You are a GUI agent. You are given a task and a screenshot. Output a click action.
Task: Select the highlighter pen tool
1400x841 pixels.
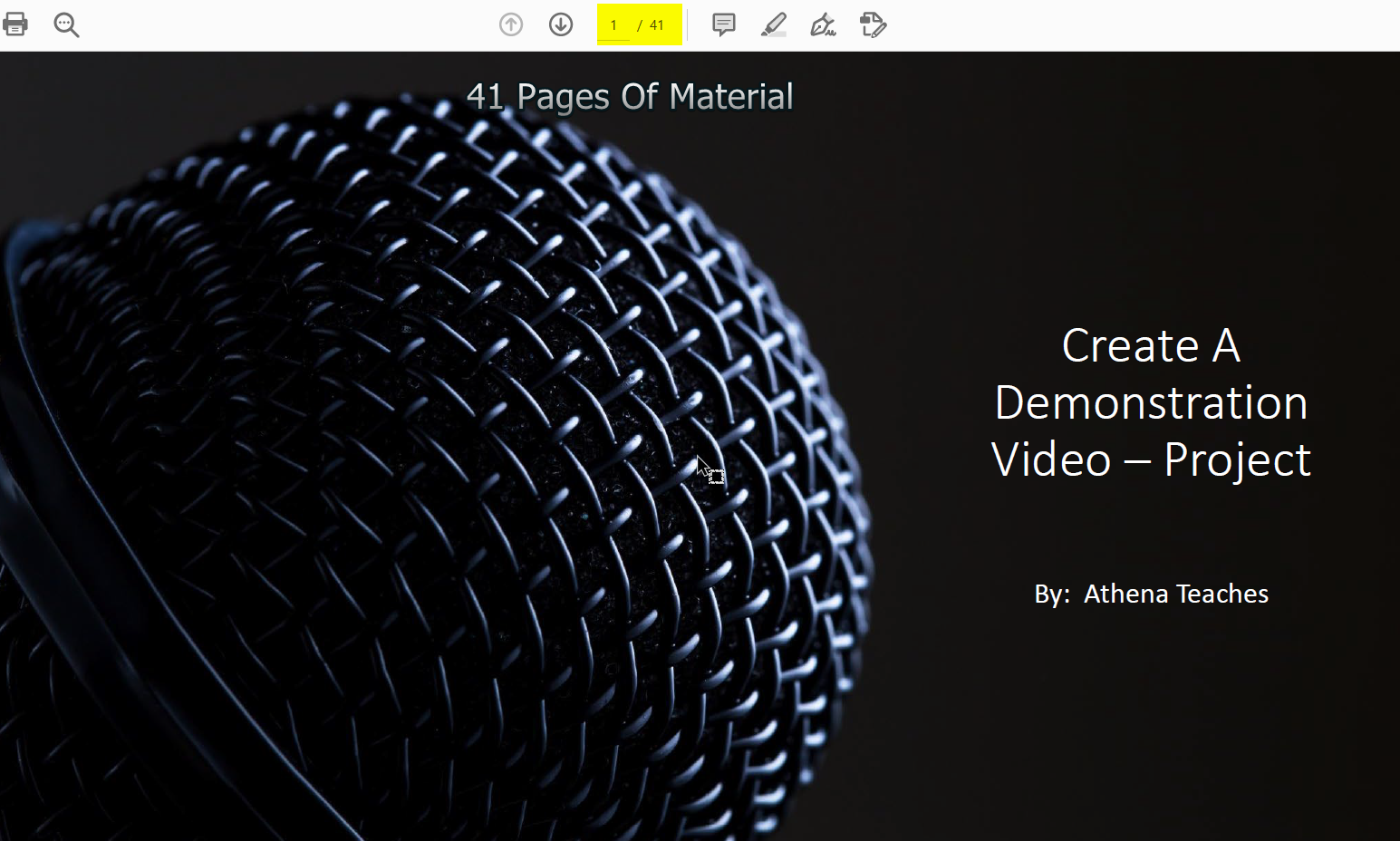pos(773,24)
